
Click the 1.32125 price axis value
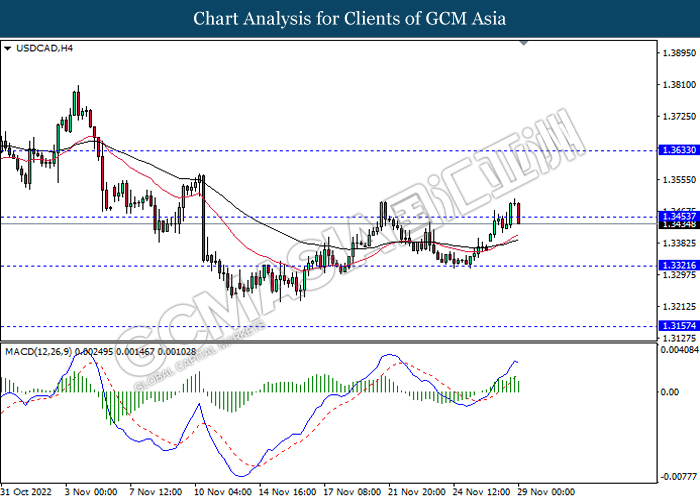(x=679, y=307)
